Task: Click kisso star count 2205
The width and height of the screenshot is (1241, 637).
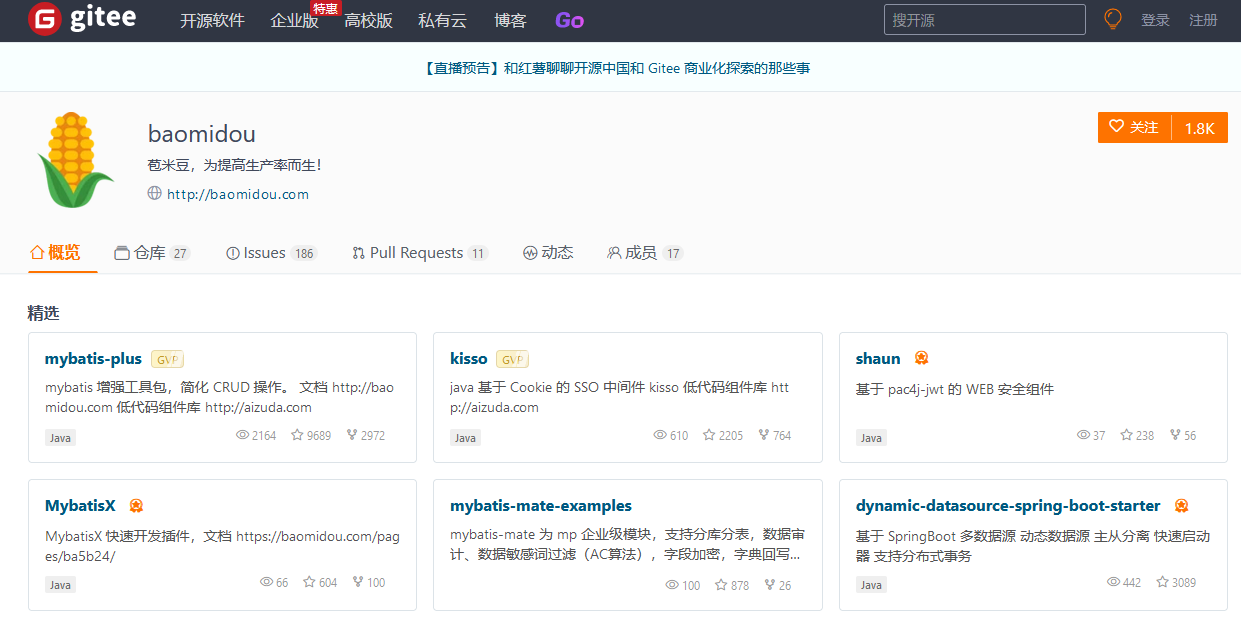Action: pos(731,435)
